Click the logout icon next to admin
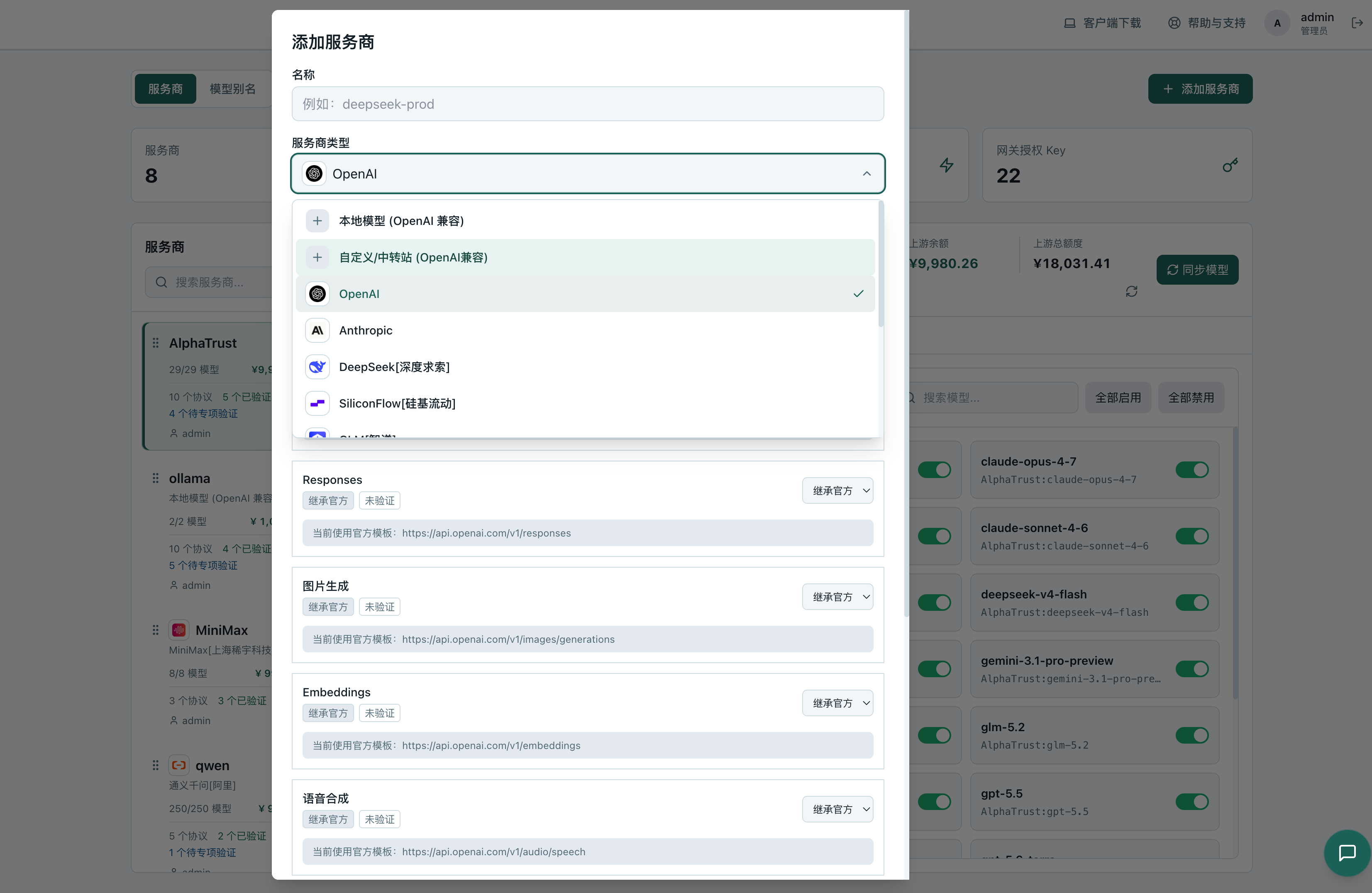The image size is (1372, 893). tap(1357, 23)
